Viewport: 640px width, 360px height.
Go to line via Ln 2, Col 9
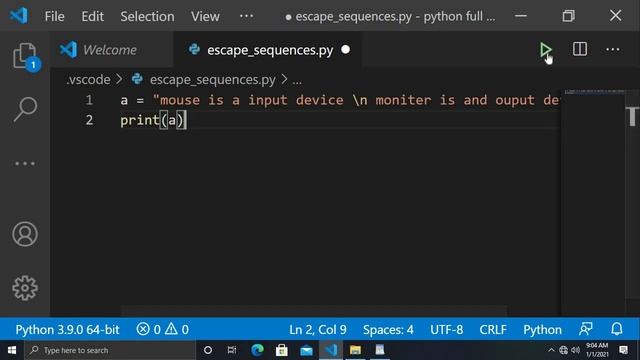pos(318,329)
